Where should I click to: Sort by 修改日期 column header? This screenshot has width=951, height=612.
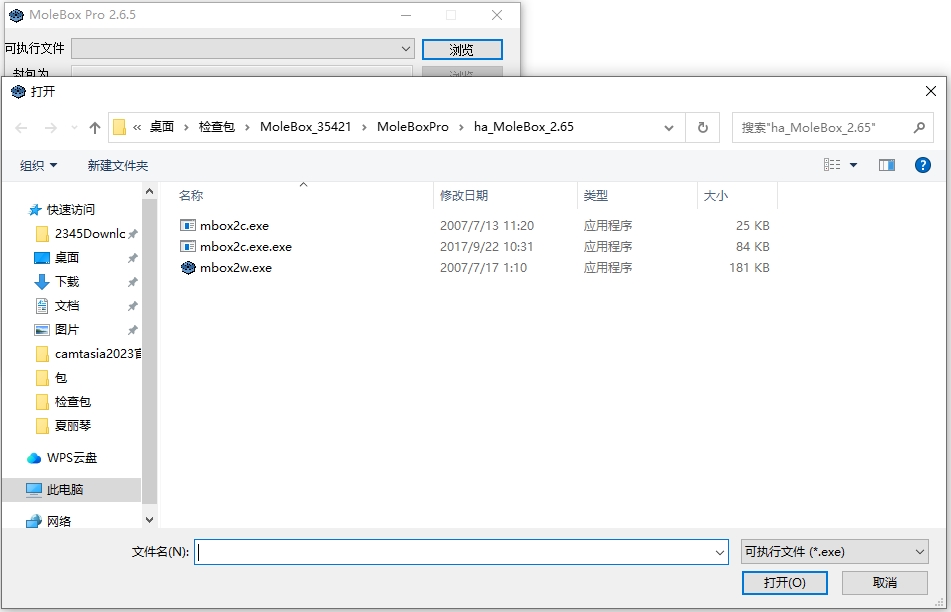[464, 195]
